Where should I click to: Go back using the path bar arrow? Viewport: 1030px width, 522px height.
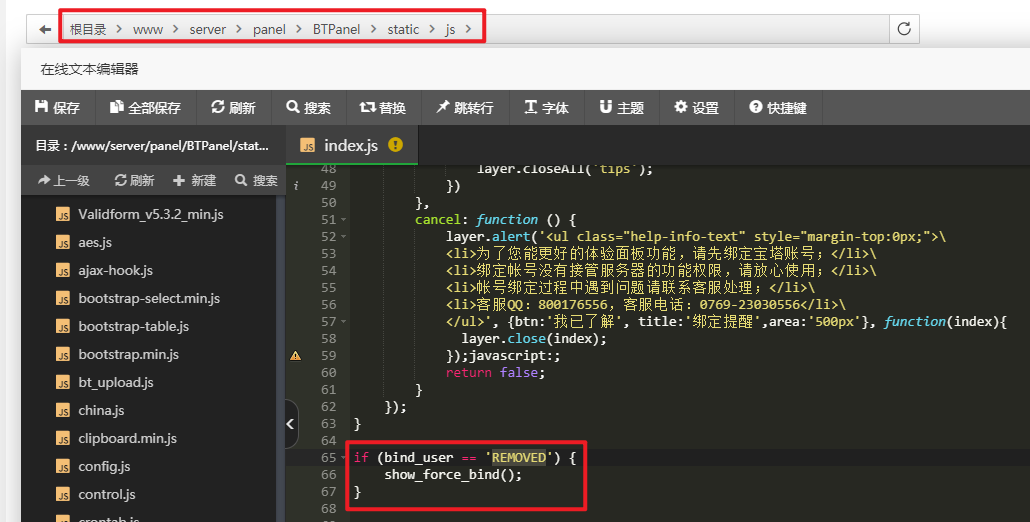click(x=45, y=29)
